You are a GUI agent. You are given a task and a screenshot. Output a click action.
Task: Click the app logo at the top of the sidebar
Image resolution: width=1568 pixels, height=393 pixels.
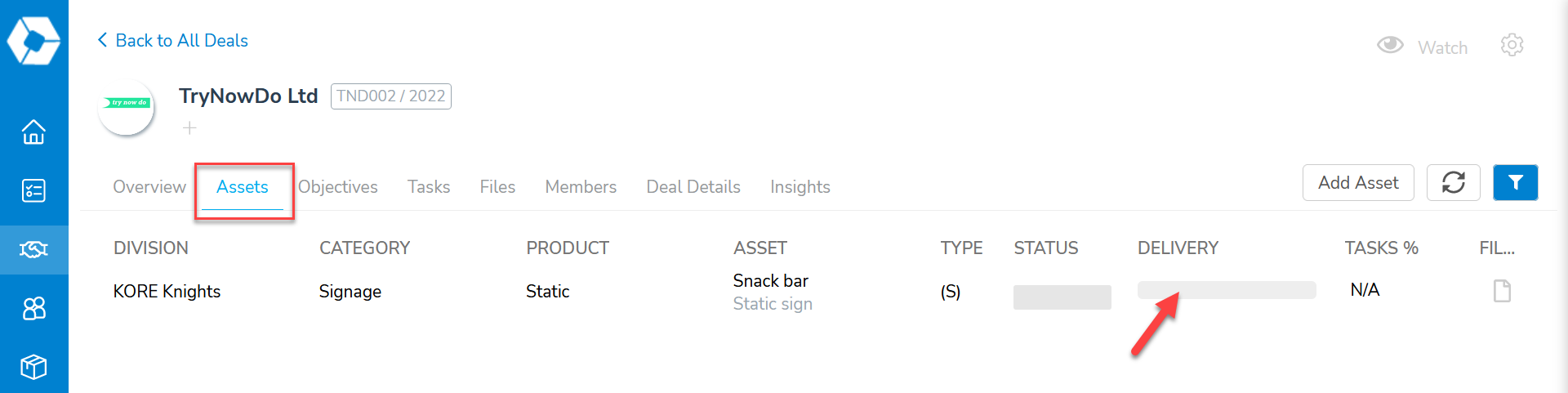[33, 40]
